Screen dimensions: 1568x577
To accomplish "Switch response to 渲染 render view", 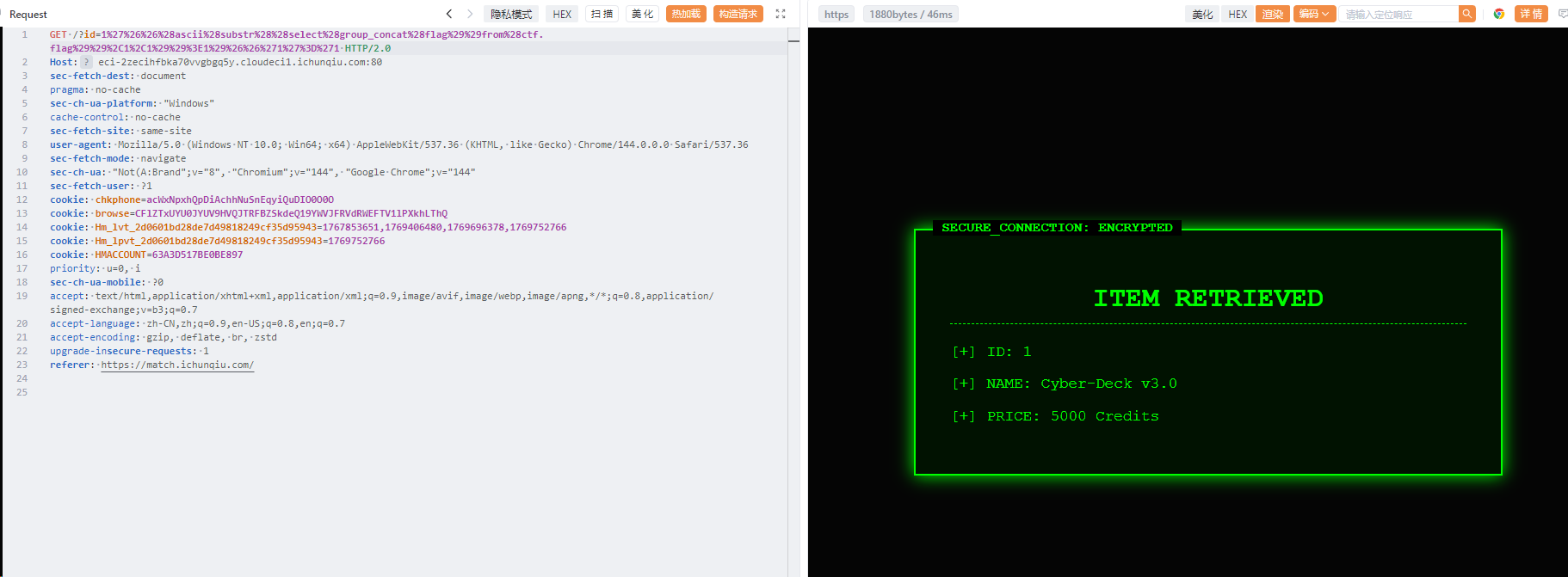I will tap(1273, 14).
